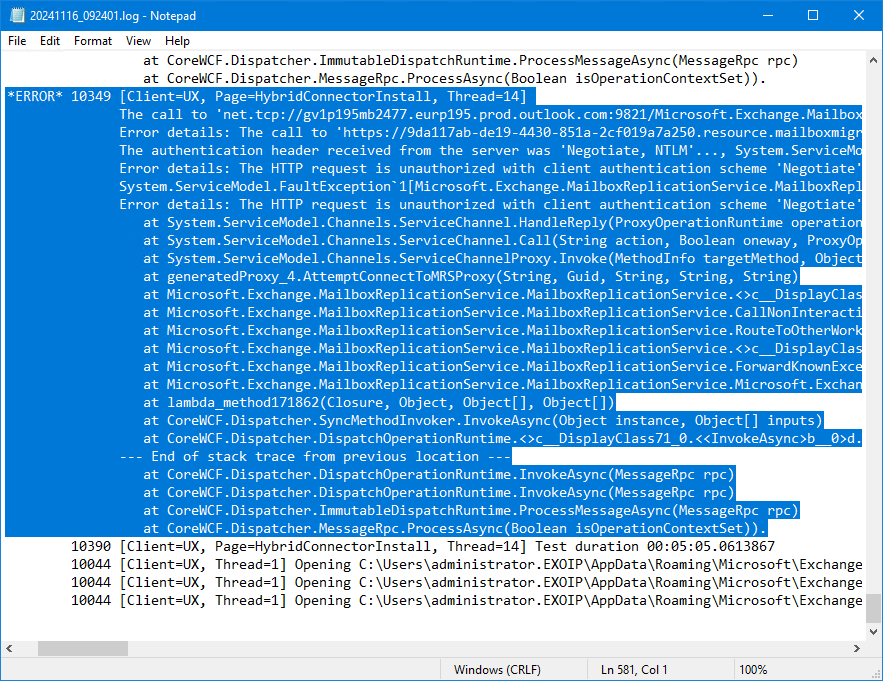Screen dimensions: 883x681
Task: Click the vertical scrollbar thumb
Action: [x=873, y=609]
